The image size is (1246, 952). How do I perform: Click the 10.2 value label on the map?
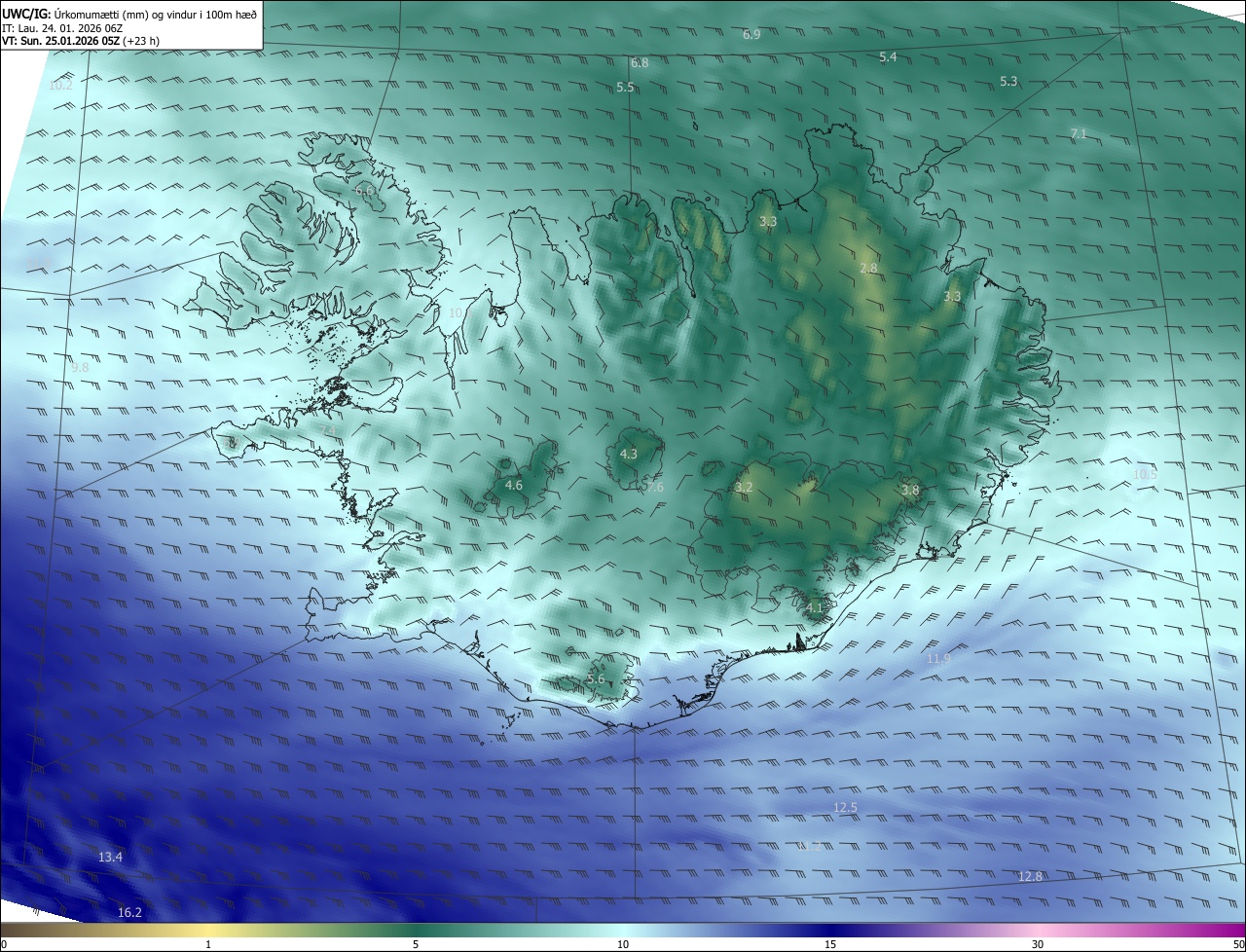click(x=60, y=86)
